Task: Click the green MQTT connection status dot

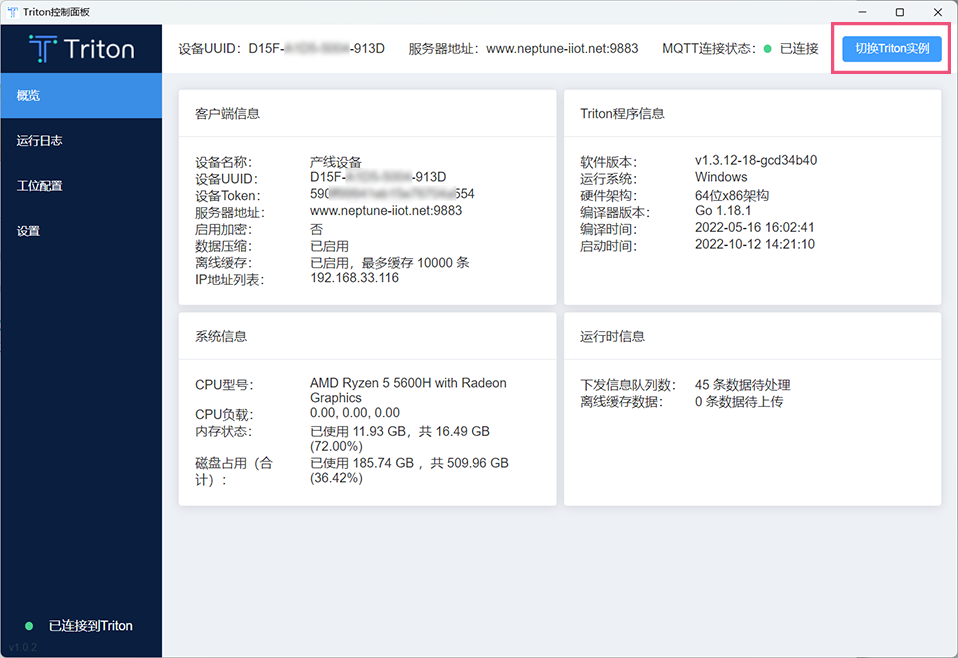Action: 767,49
